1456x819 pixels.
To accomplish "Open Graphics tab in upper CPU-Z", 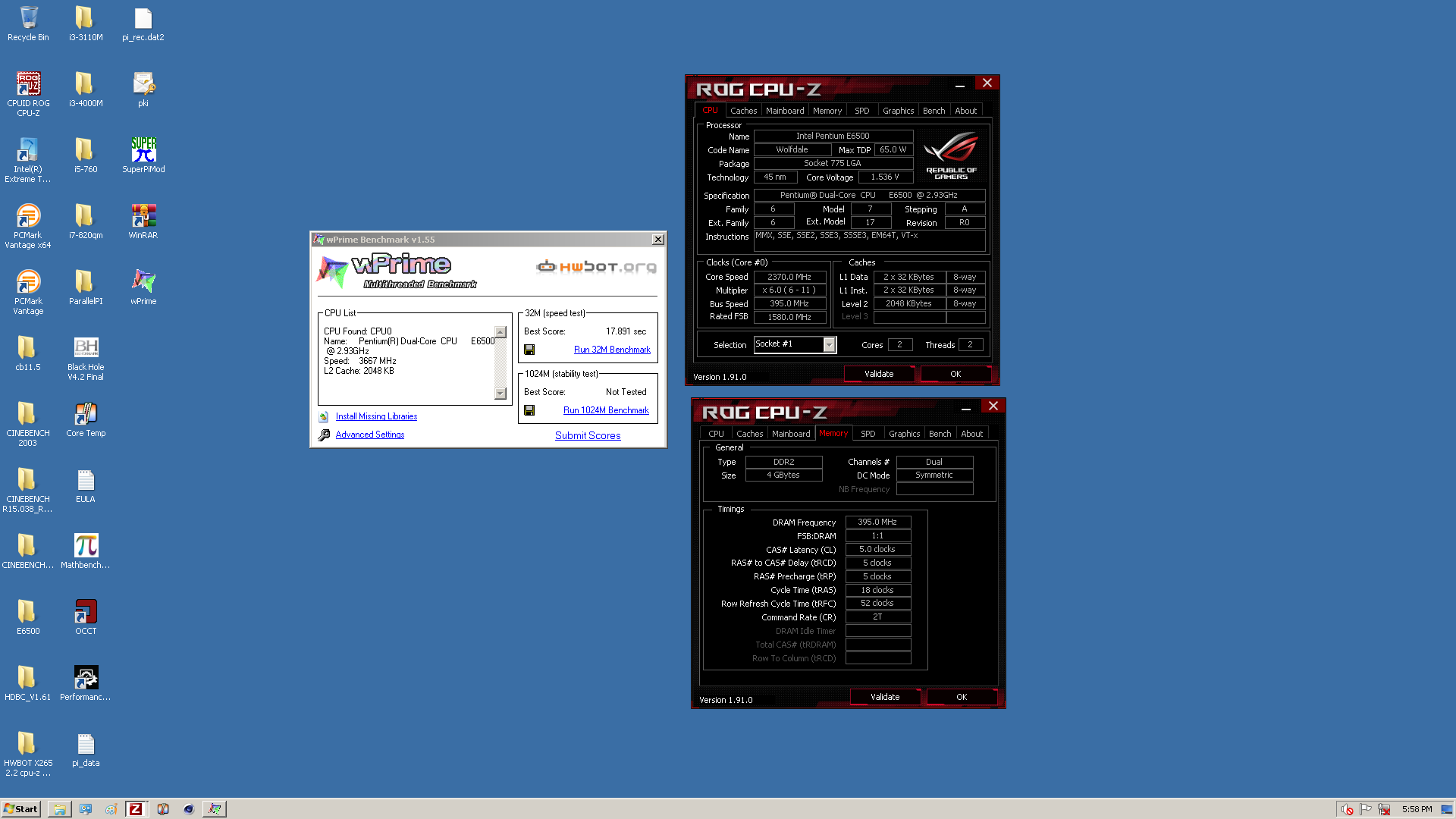I will point(898,111).
